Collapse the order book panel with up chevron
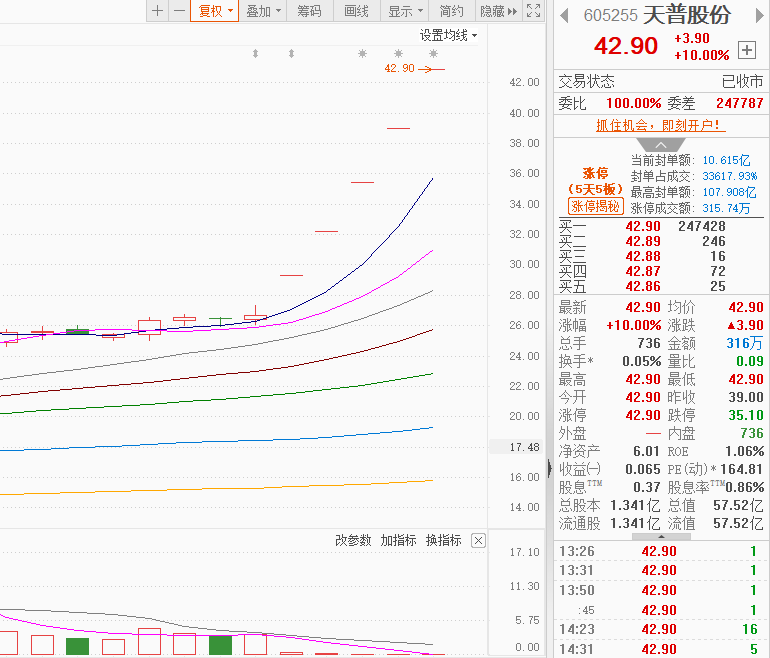Viewport: 770px width, 658px height. pyautogui.click(x=661, y=145)
